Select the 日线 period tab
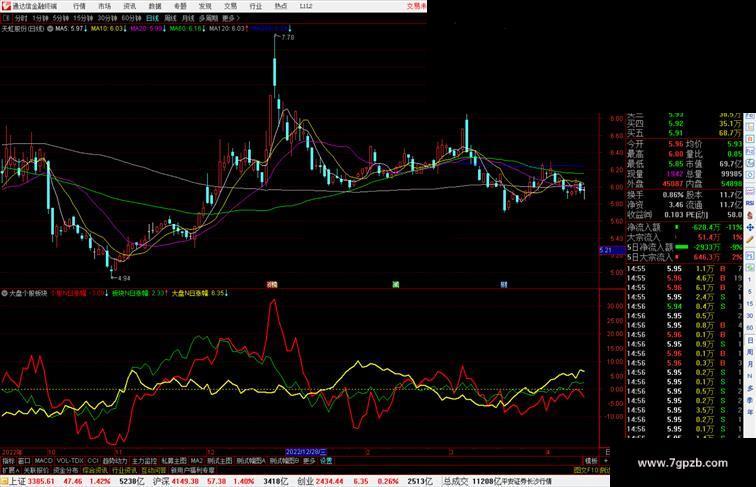 pos(152,18)
